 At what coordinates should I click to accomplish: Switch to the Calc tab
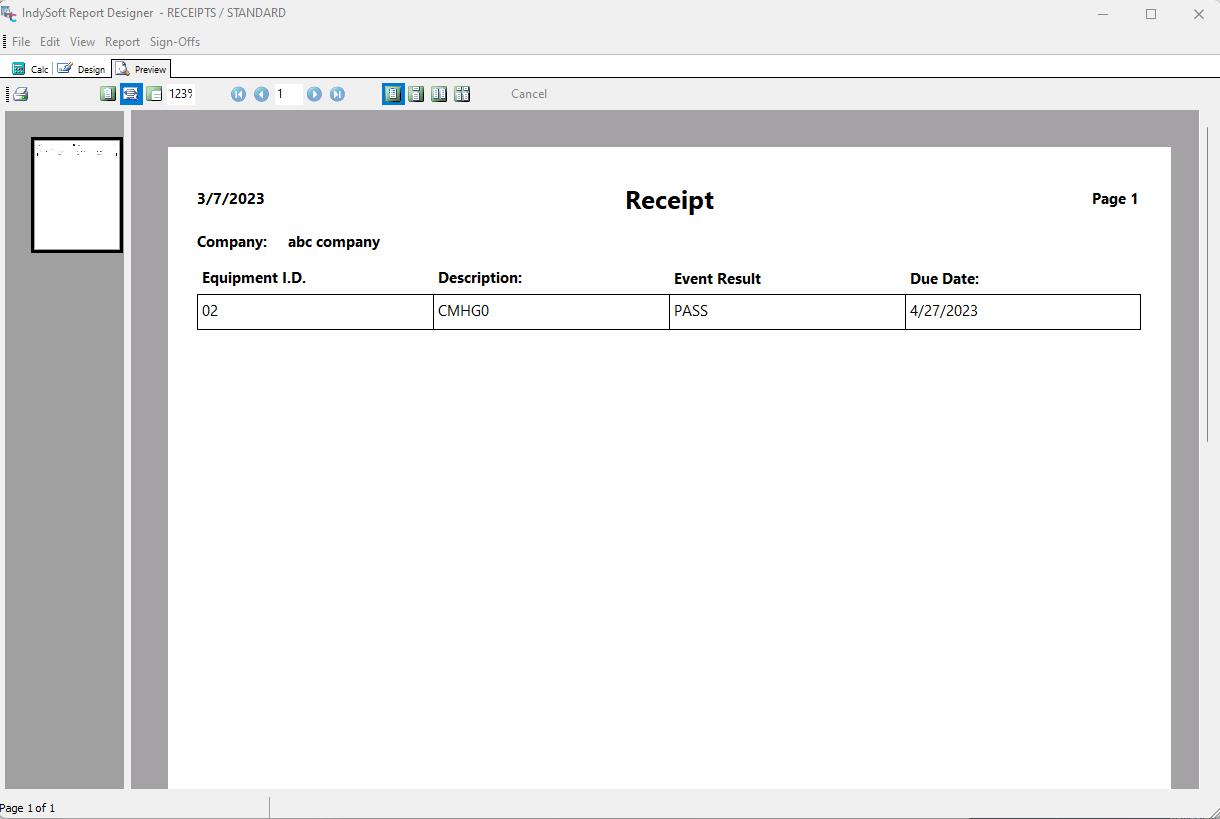(30, 69)
